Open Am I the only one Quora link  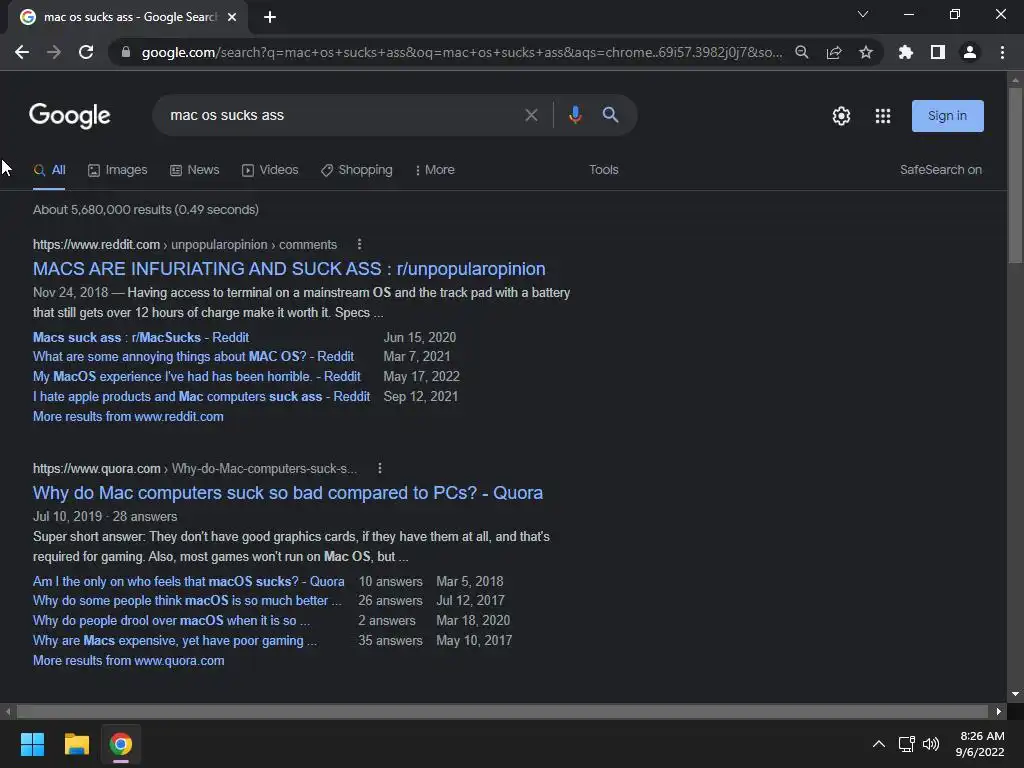coord(189,581)
